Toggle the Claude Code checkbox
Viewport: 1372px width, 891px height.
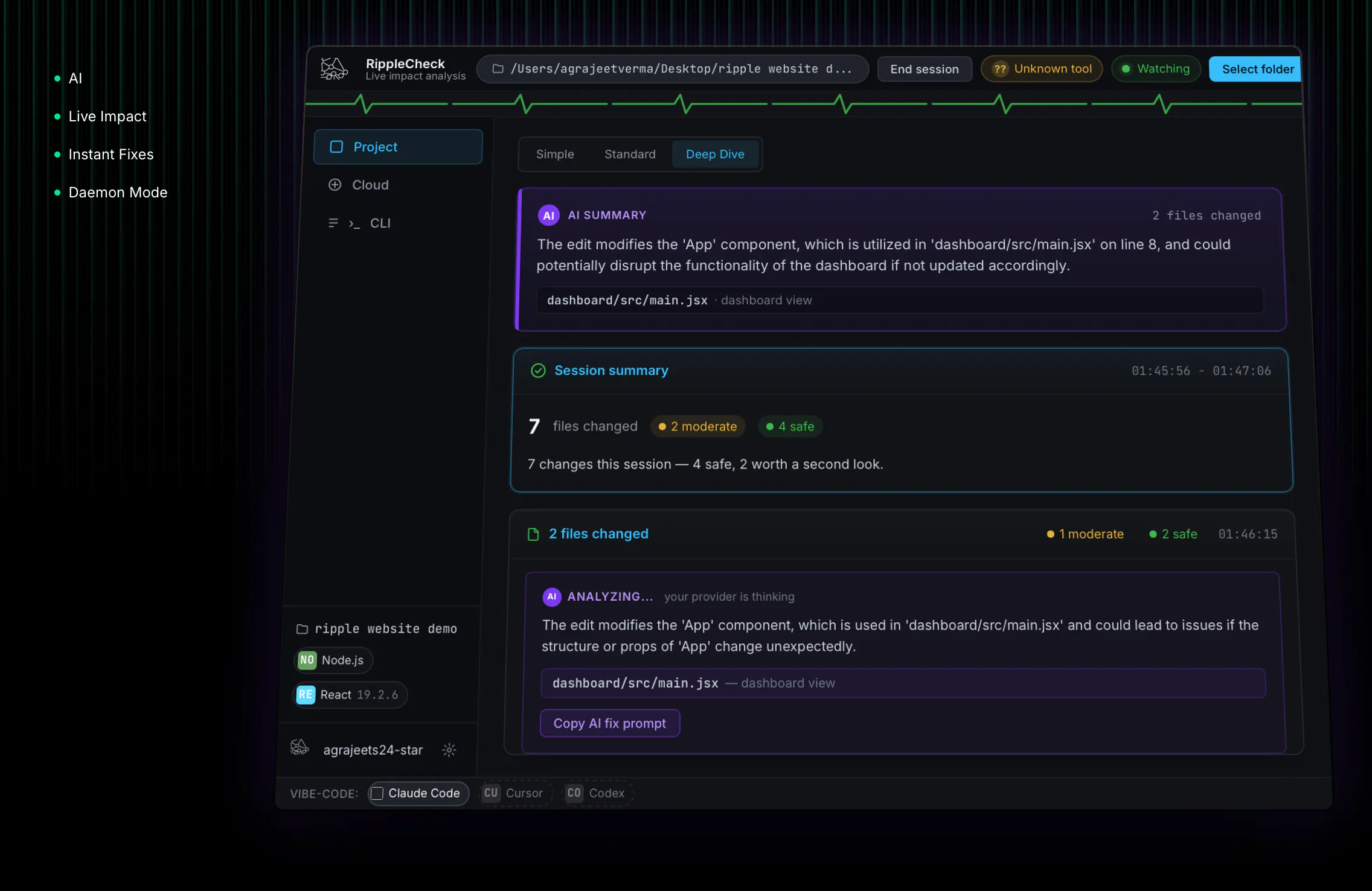377,793
